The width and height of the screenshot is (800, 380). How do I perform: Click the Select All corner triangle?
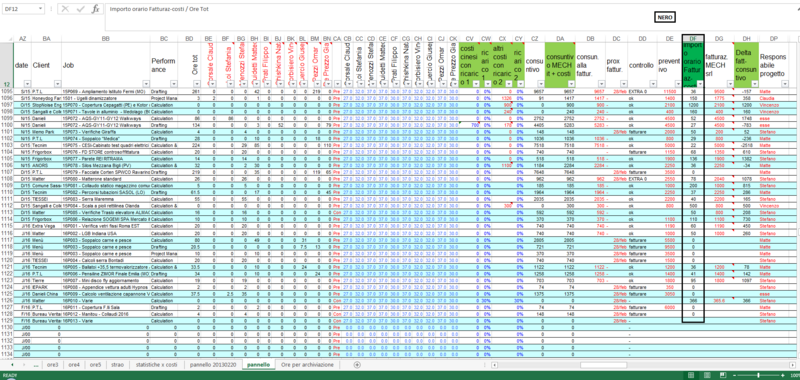pyautogui.click(x=6, y=38)
